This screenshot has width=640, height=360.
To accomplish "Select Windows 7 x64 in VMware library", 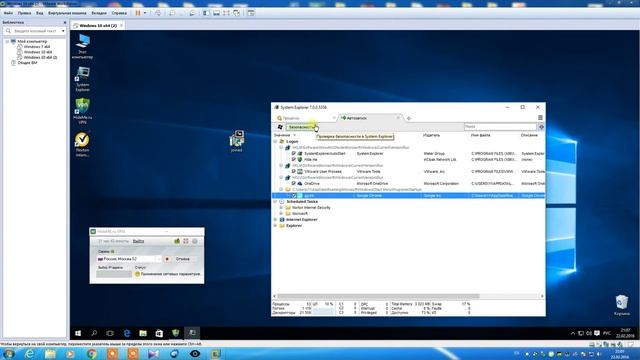I will (37, 47).
